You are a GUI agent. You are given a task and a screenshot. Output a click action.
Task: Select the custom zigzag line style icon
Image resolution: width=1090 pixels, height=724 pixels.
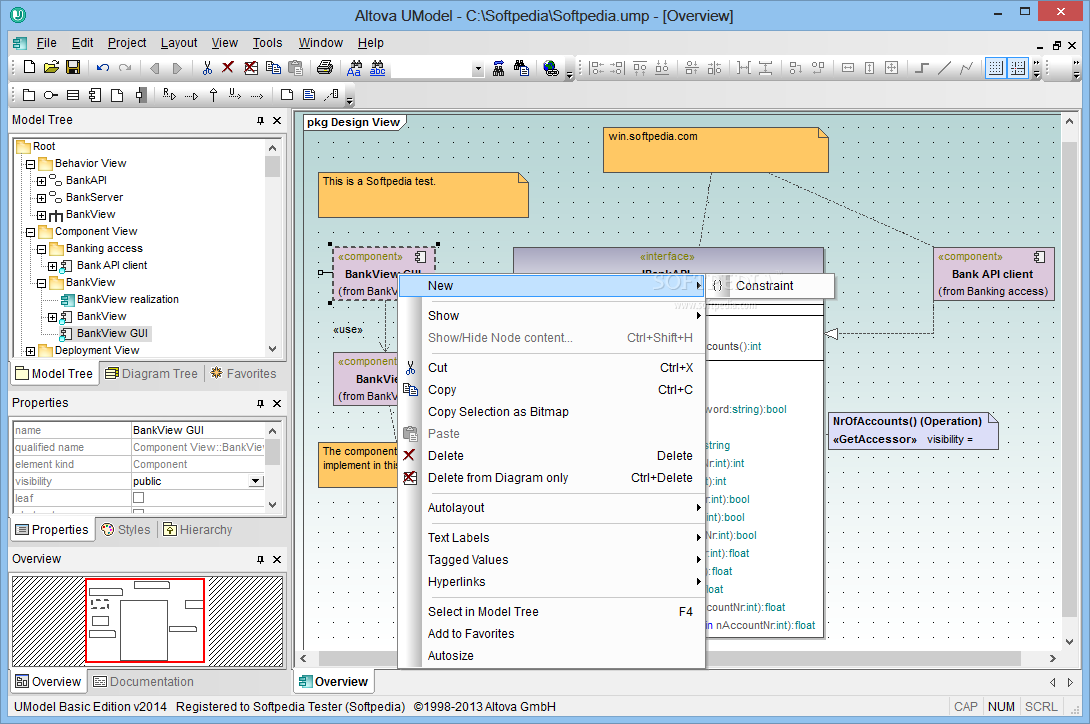click(966, 67)
